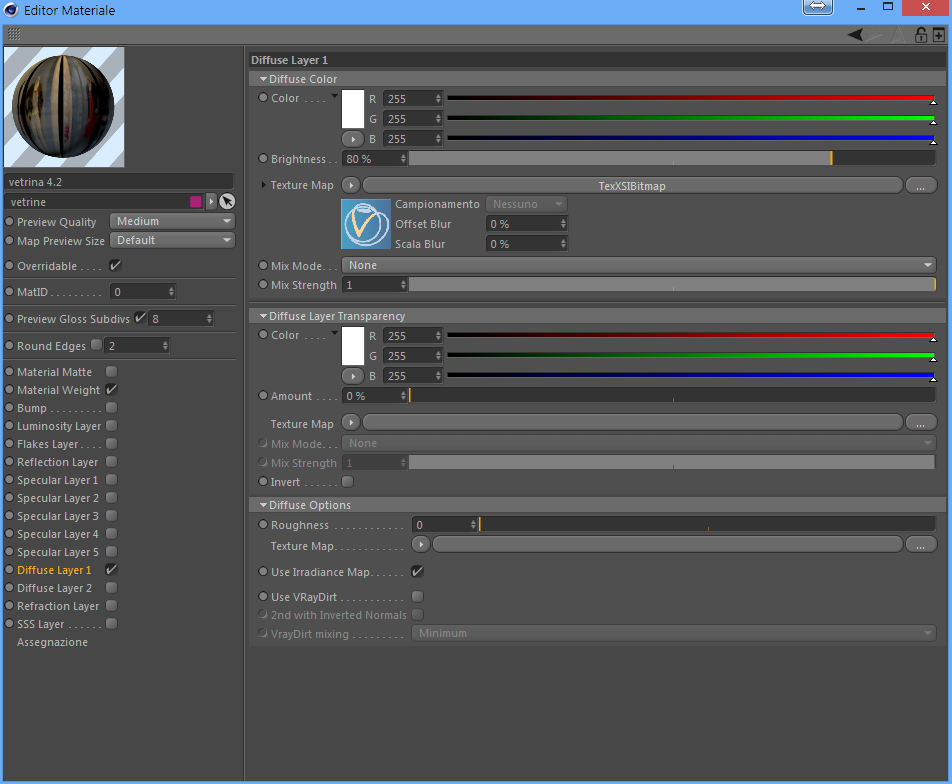Select Refraction Layer in the list

(x=58, y=606)
